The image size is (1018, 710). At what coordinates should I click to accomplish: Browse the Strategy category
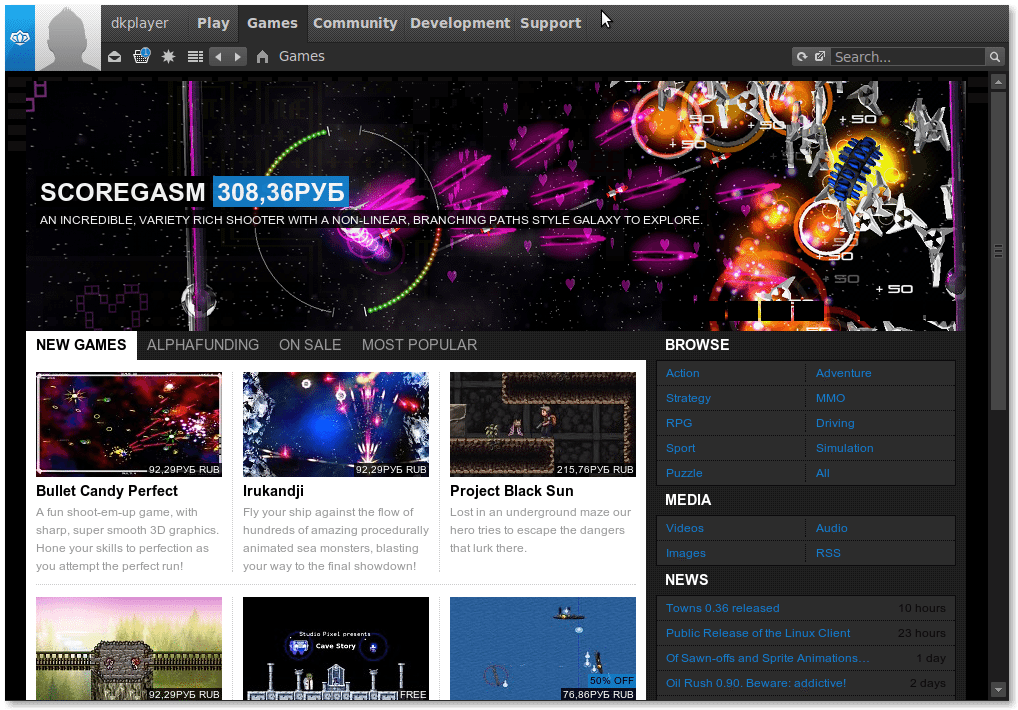click(x=688, y=398)
